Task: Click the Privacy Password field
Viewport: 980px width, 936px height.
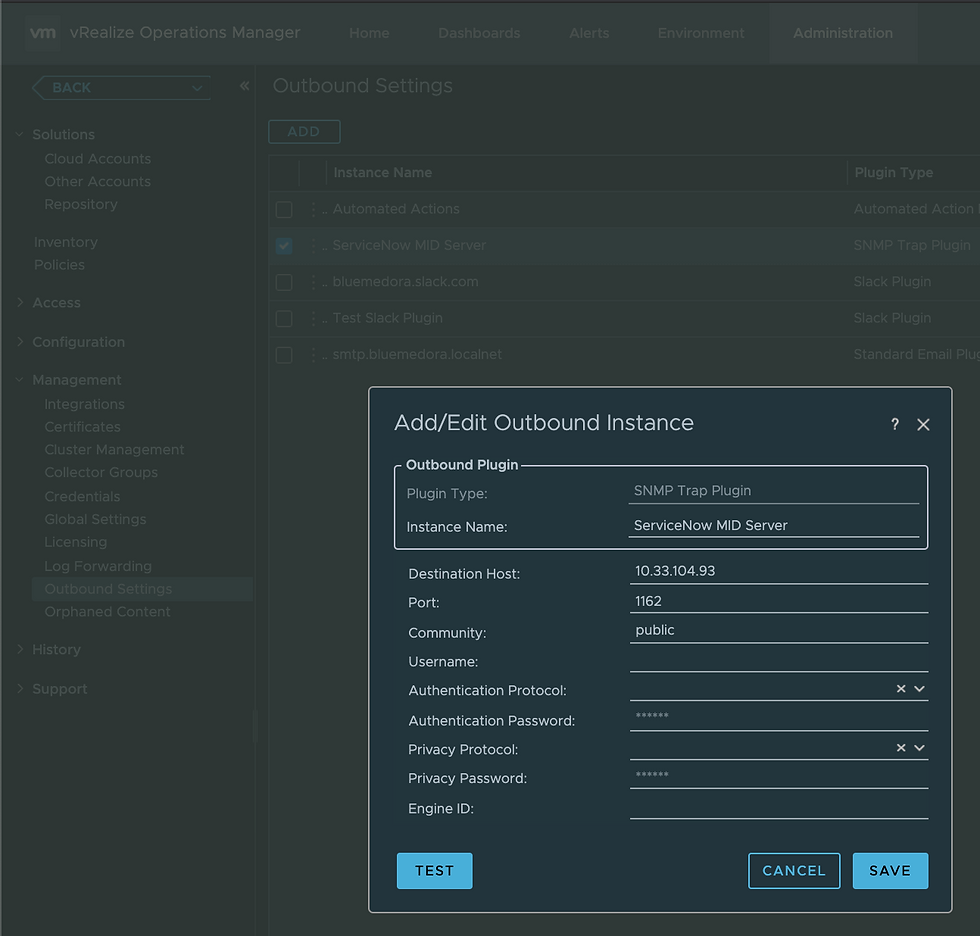Action: 779,776
